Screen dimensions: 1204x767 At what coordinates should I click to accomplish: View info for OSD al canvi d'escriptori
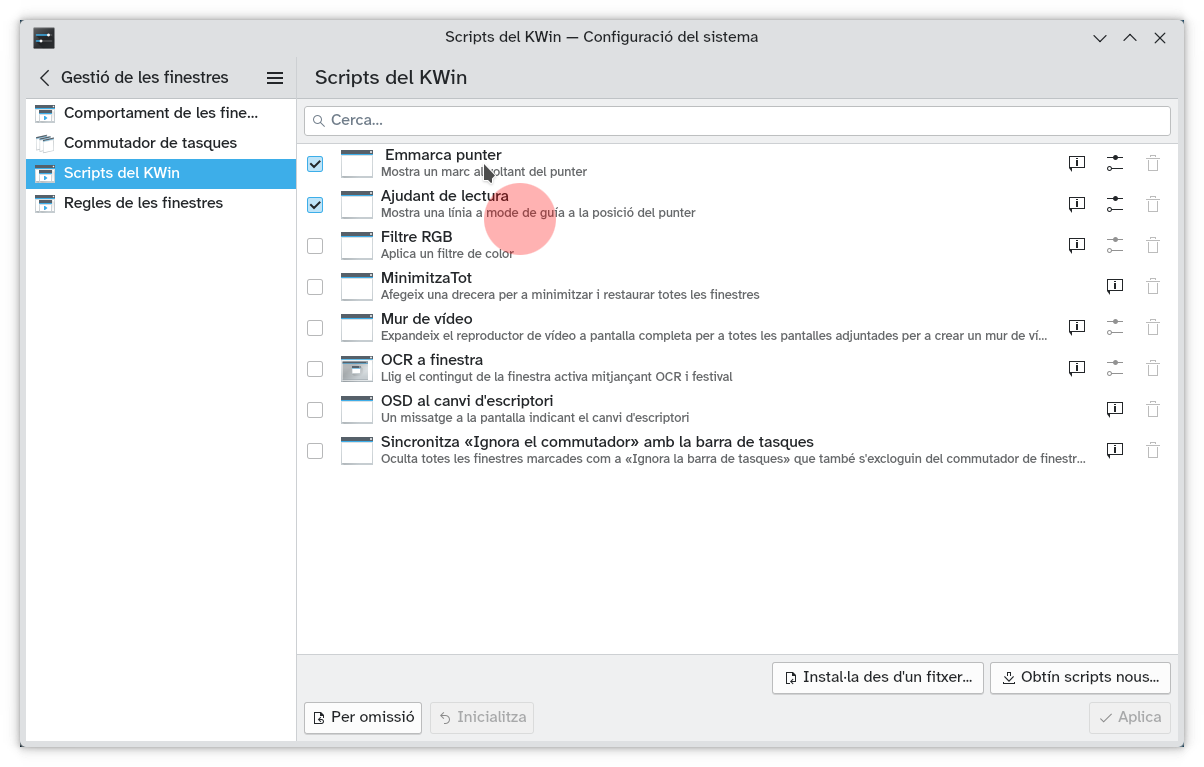pyautogui.click(x=1115, y=409)
